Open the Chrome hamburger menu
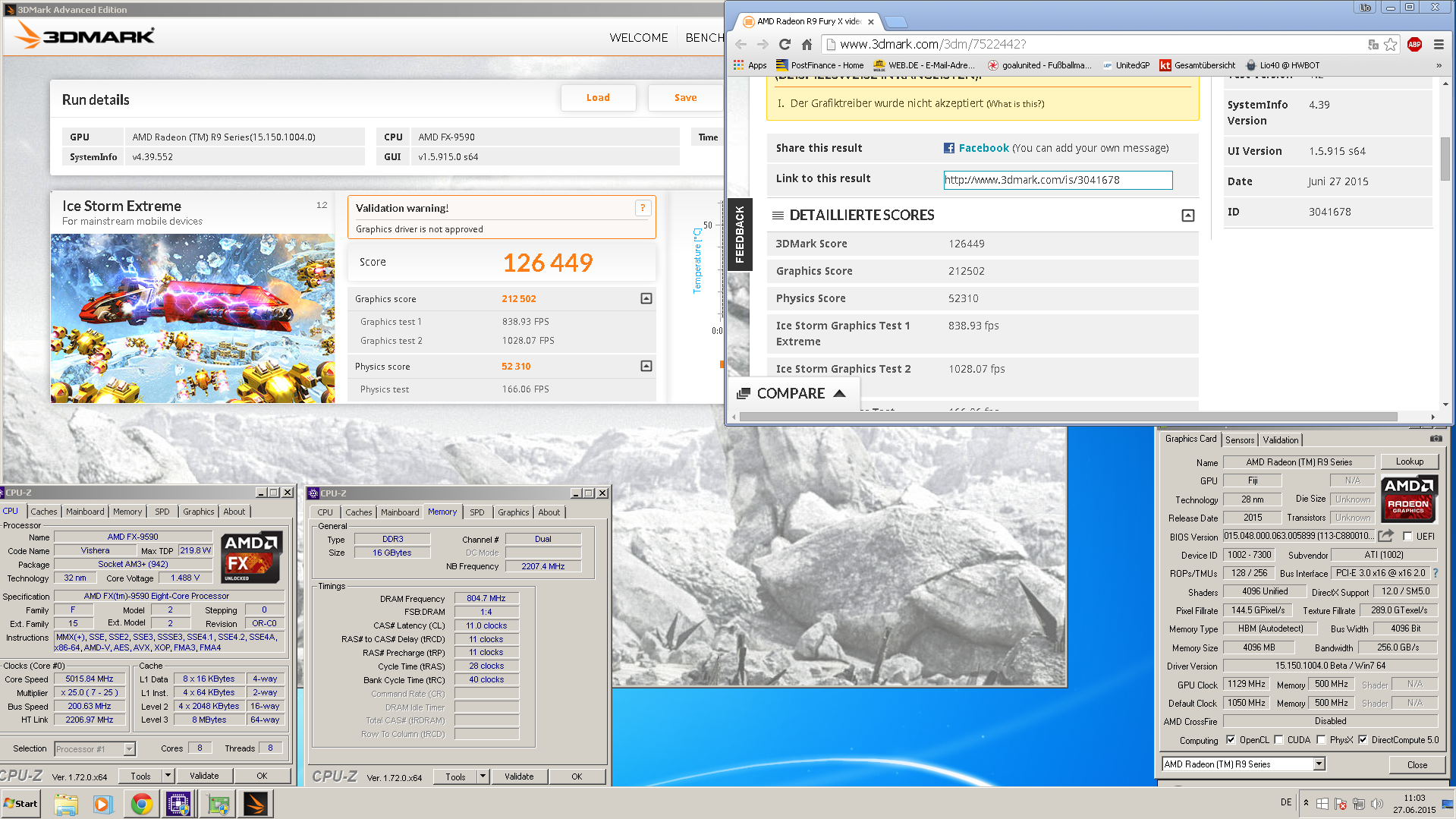This screenshot has width=1456, height=819. [x=1439, y=45]
